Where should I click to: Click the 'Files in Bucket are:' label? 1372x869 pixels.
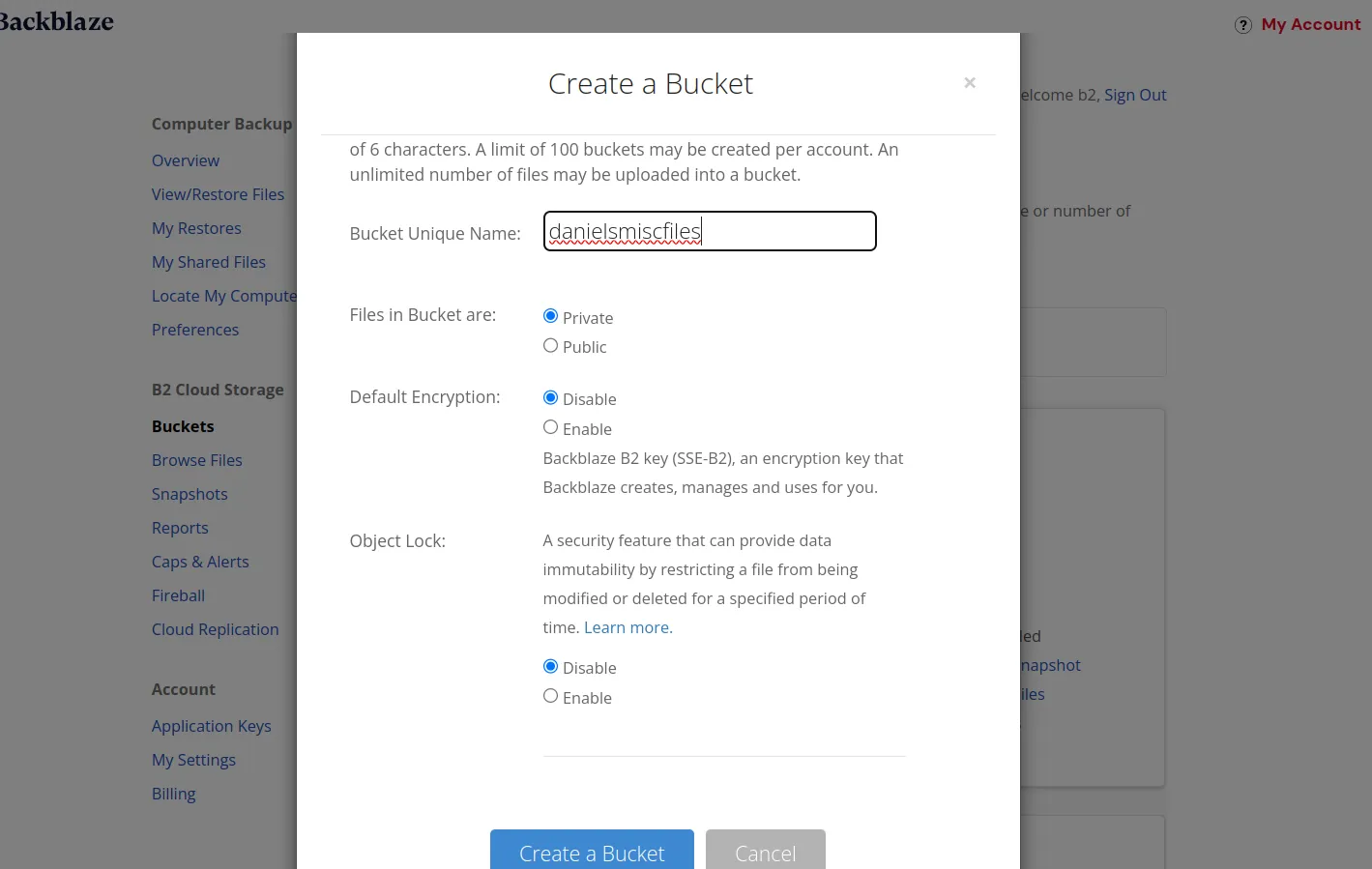coord(423,315)
